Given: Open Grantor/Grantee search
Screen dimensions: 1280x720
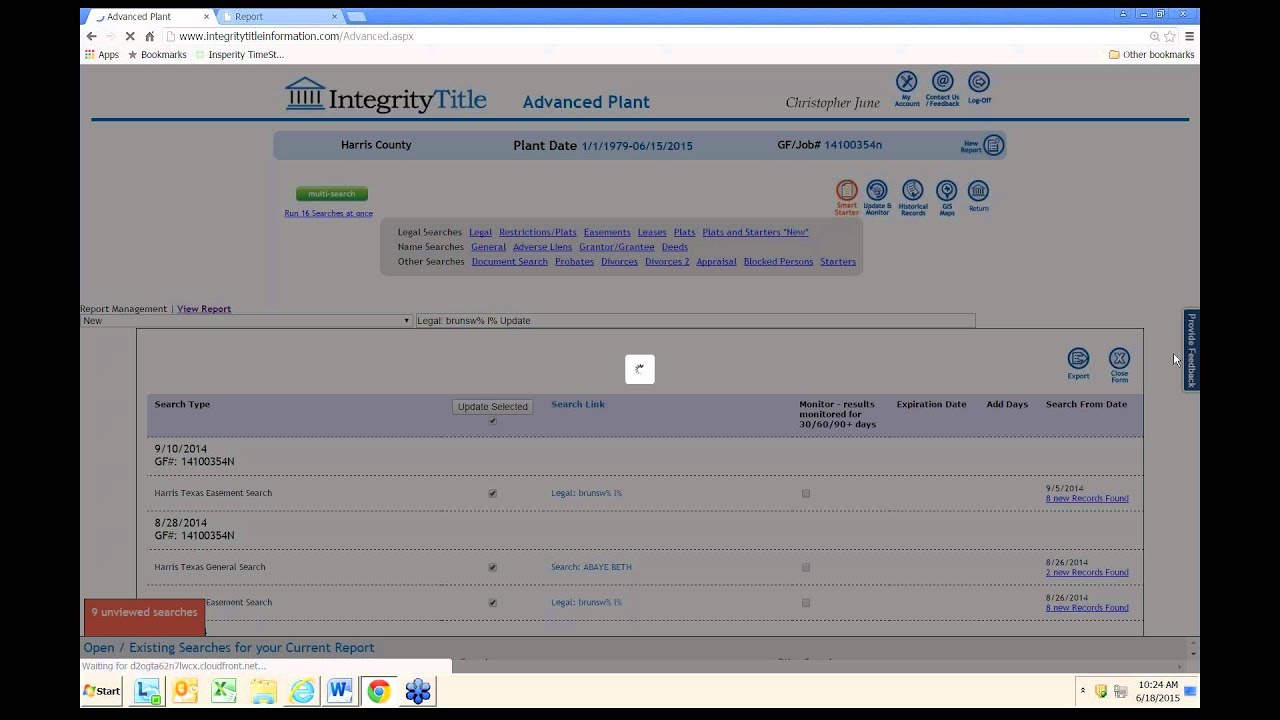Looking at the screenshot, I should point(617,247).
